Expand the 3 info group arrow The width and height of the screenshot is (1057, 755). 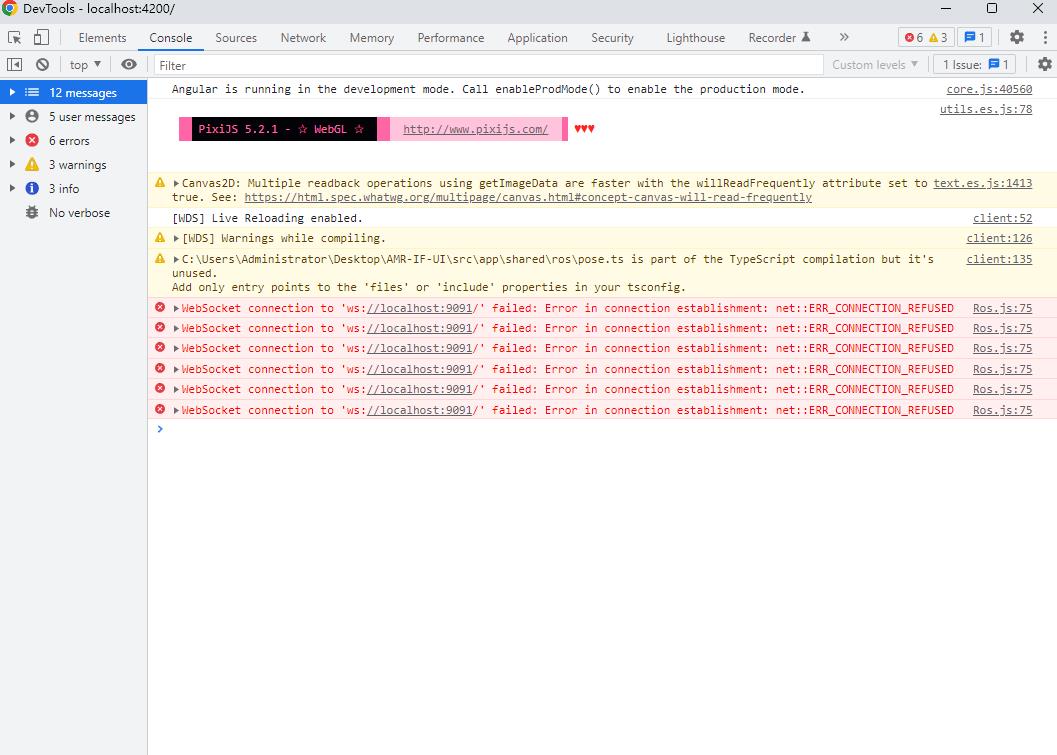[x=11, y=188]
